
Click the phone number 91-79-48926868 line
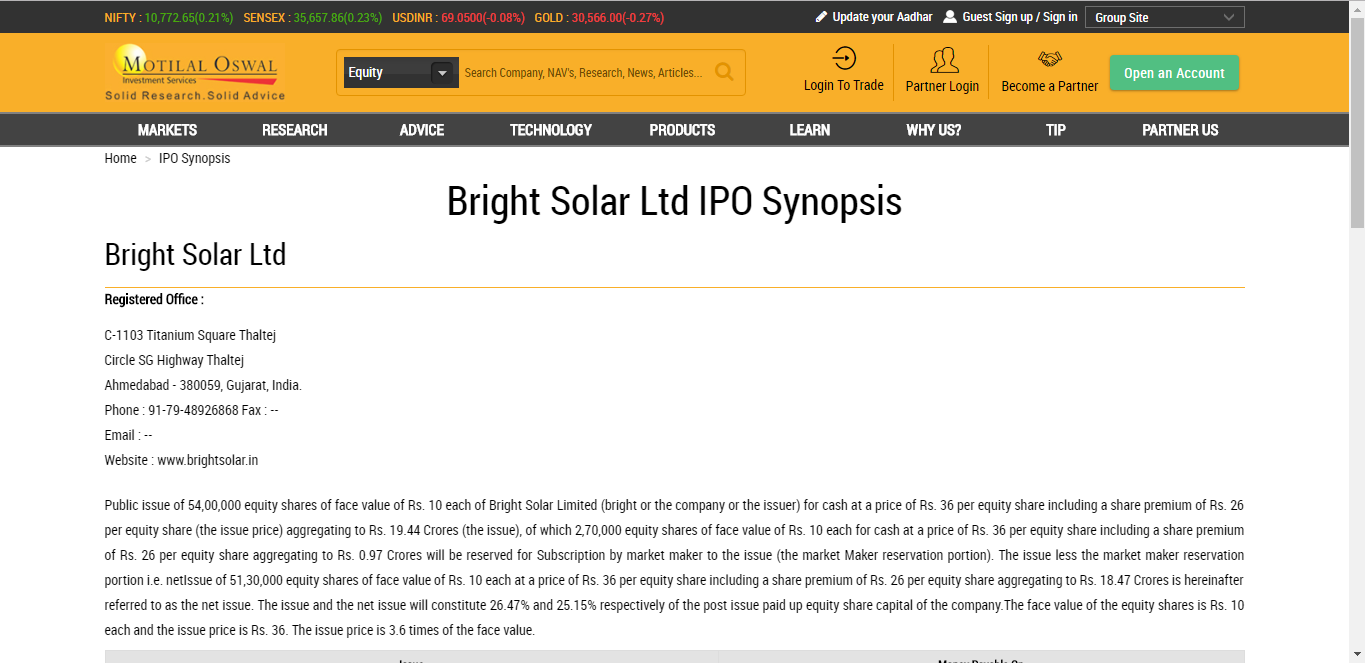tap(191, 410)
